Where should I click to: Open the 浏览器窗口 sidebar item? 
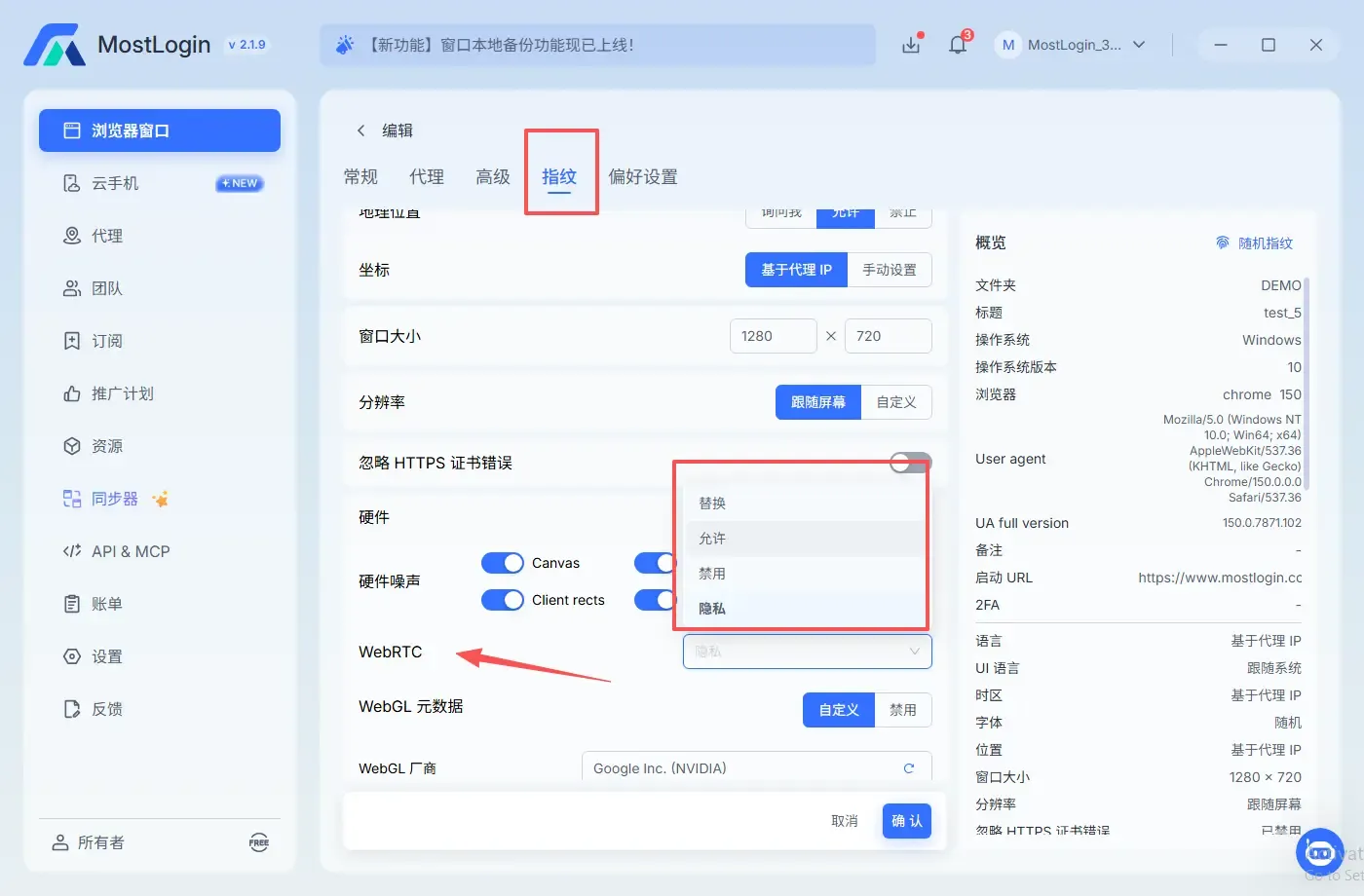point(160,131)
